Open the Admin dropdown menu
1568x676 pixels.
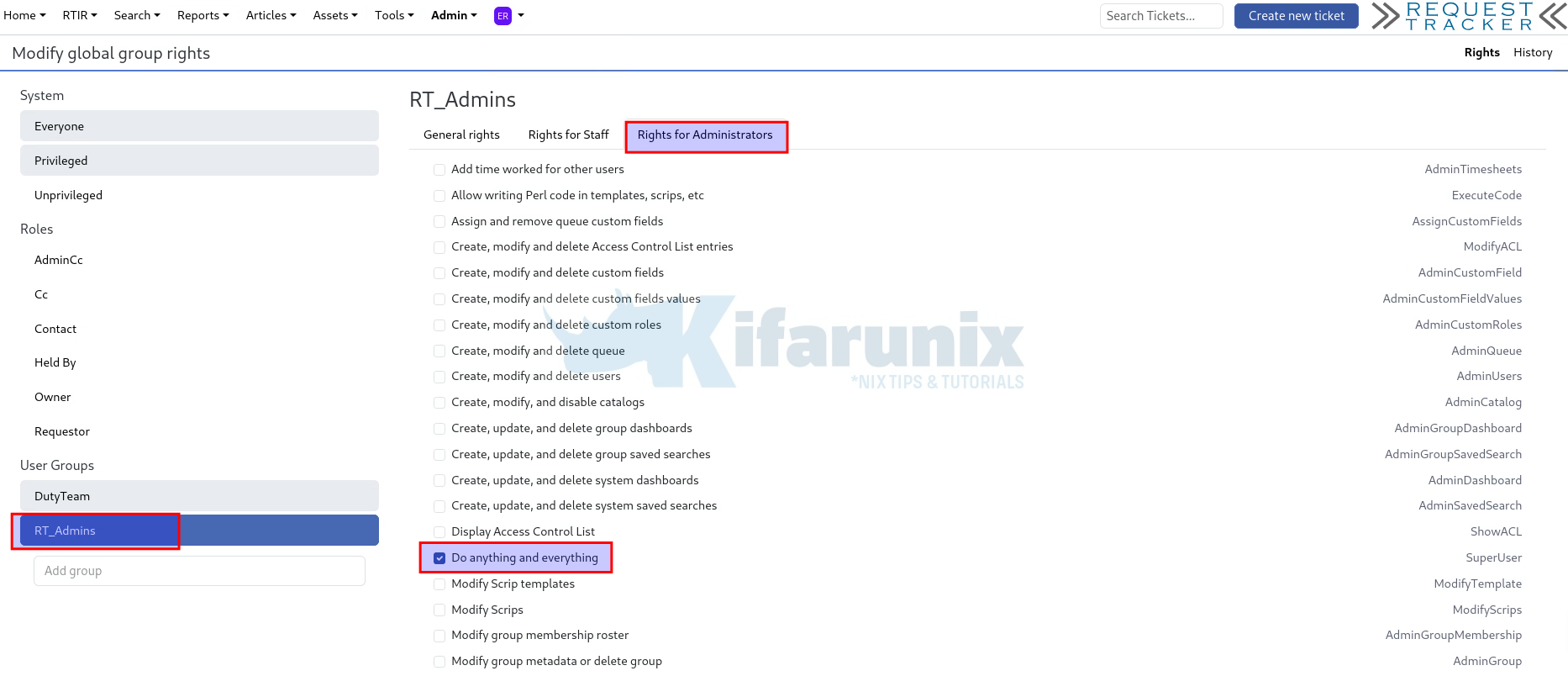tap(454, 15)
